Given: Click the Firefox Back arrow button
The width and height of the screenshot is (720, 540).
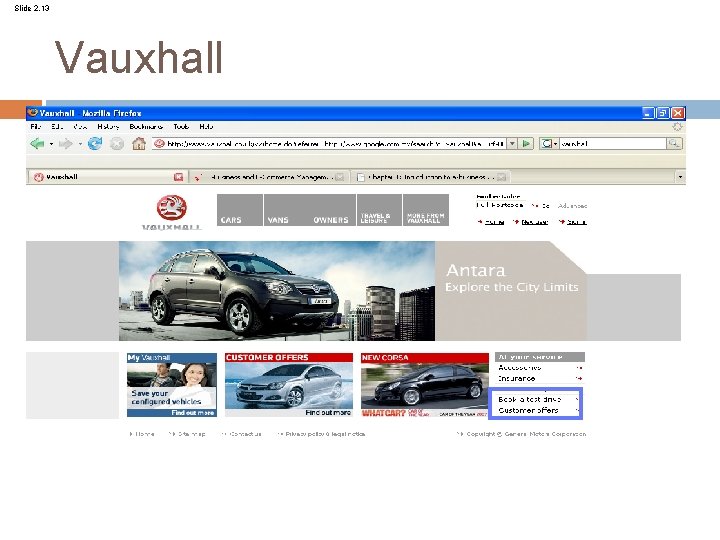Looking at the screenshot, I should point(37,144).
